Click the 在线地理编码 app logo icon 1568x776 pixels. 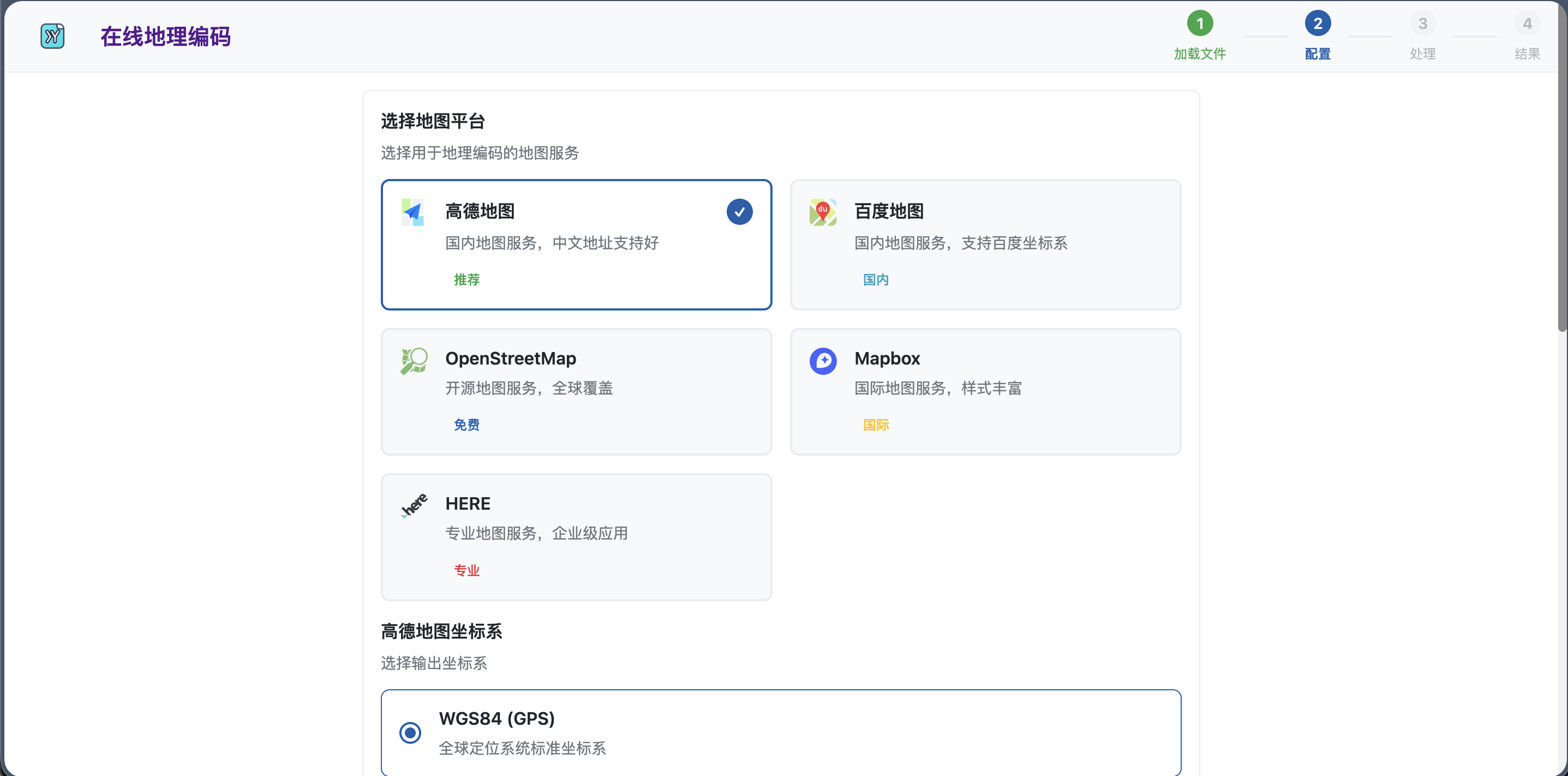52,36
